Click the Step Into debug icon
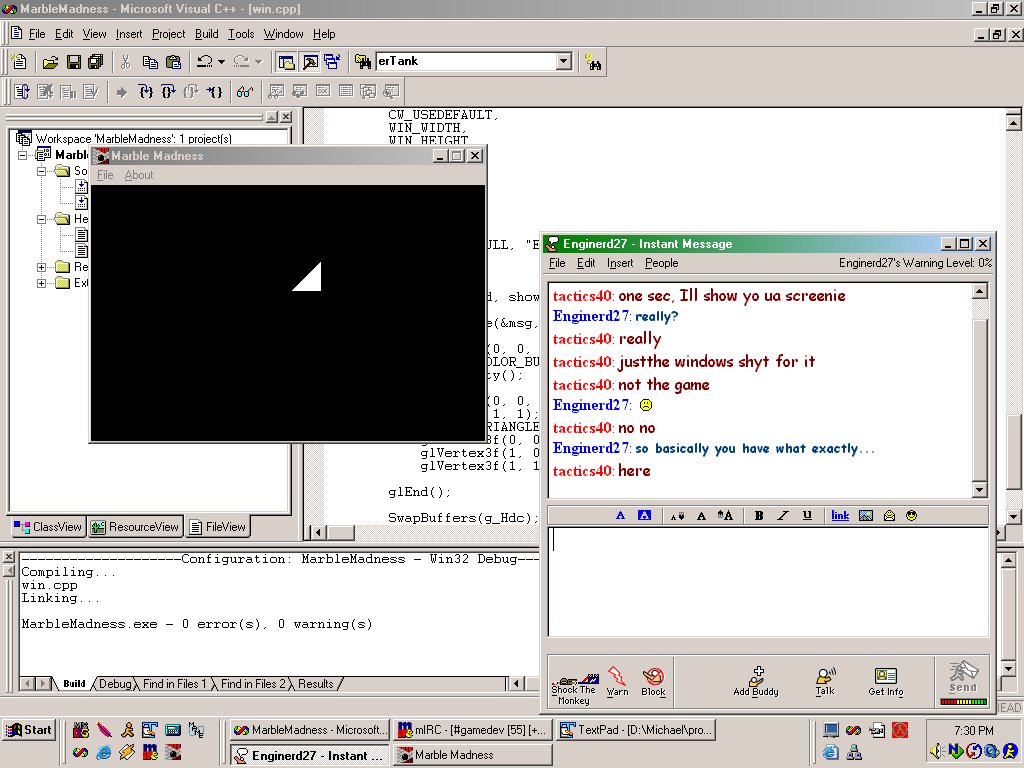This screenshot has height=768, width=1024. 146,91
